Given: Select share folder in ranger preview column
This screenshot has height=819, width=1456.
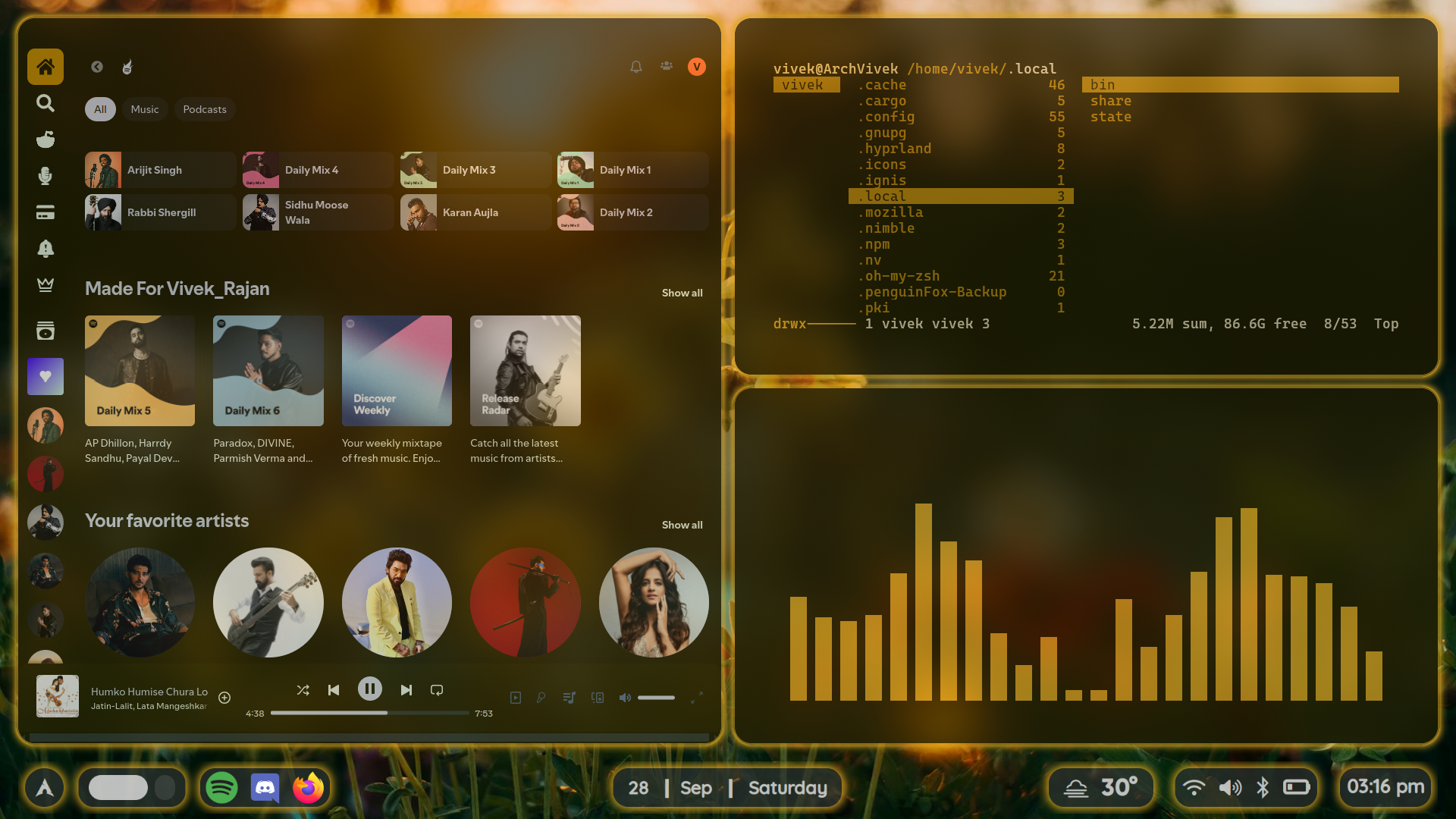Looking at the screenshot, I should (x=1111, y=101).
